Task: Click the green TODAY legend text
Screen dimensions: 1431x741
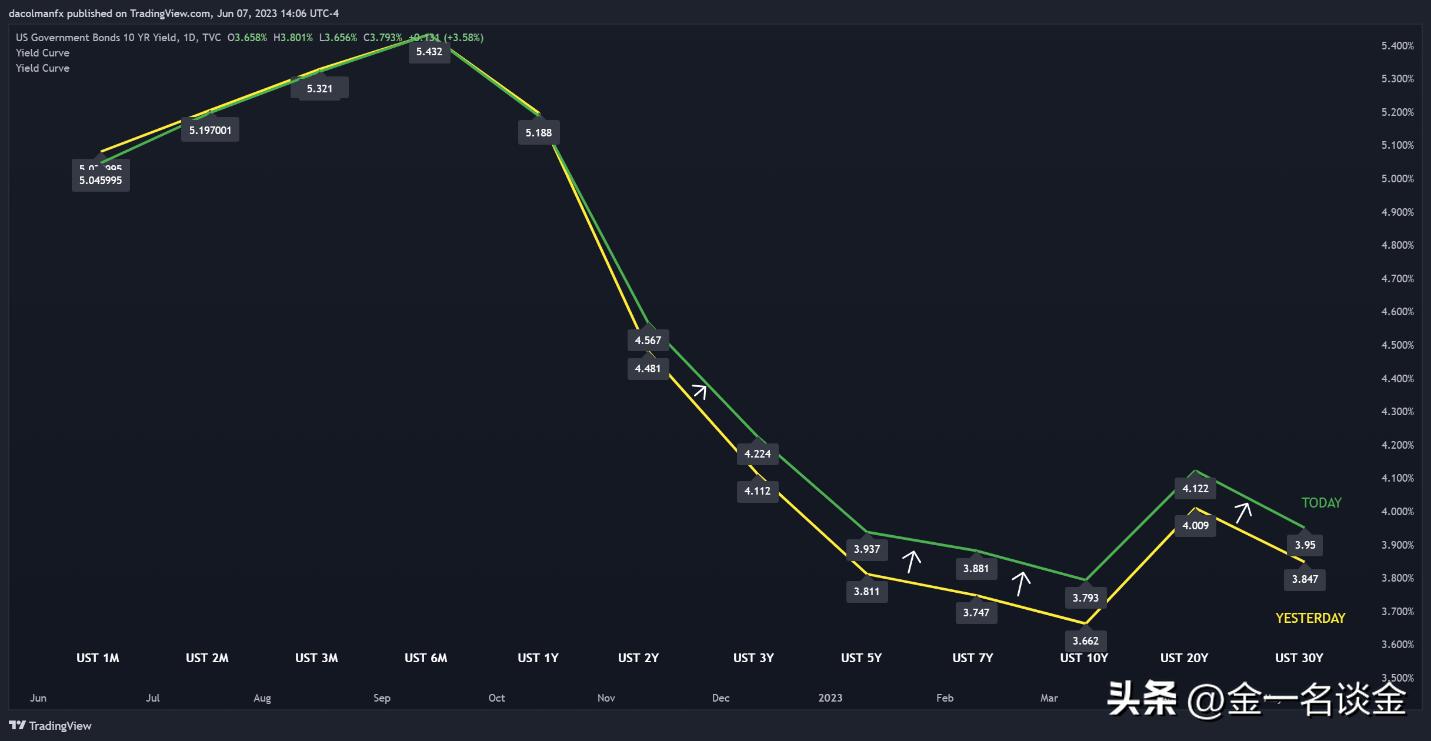Action: click(1321, 503)
